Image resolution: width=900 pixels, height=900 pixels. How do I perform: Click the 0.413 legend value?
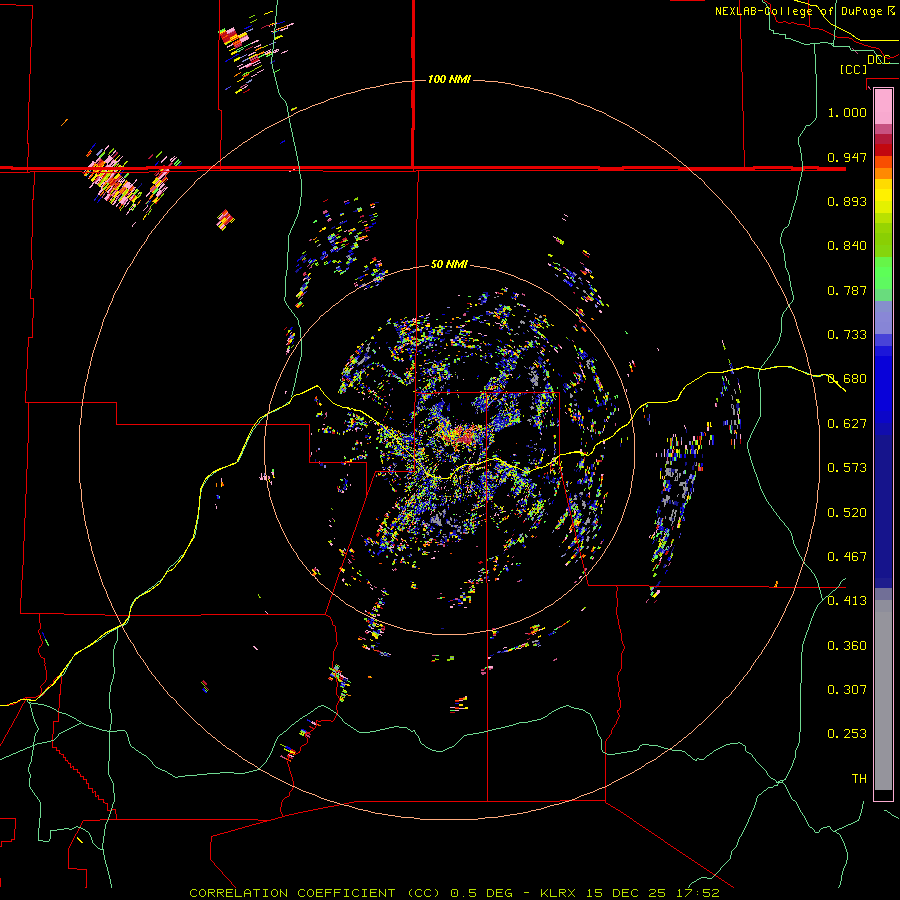[x=847, y=601]
